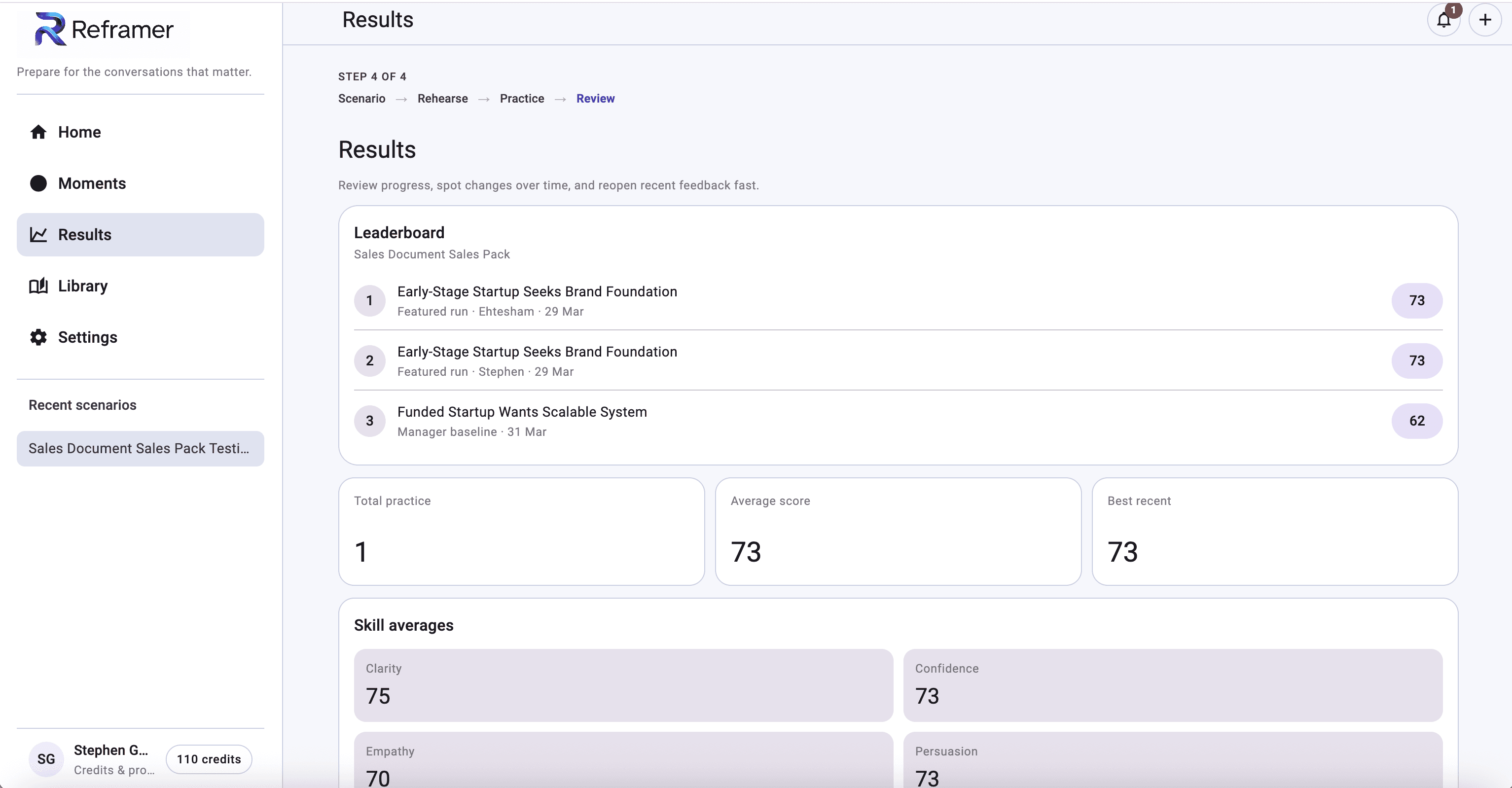Viewport: 1512px width, 788px height.
Task: Go to Scenario step in breadcrumb
Action: click(361, 99)
